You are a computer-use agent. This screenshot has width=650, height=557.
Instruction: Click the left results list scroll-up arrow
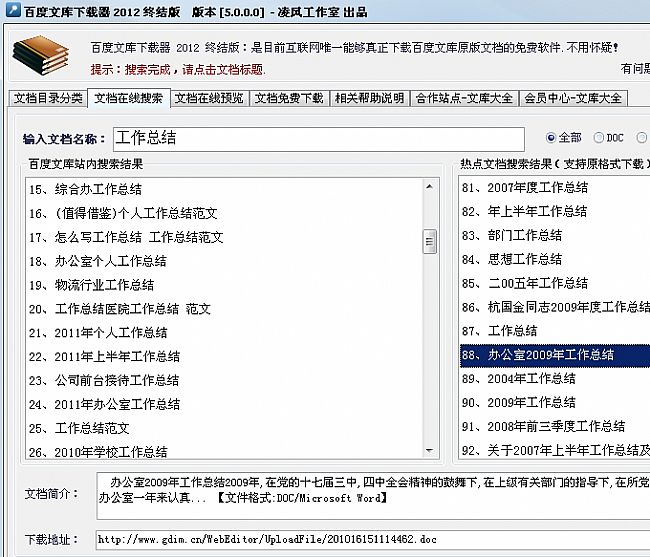[430, 183]
